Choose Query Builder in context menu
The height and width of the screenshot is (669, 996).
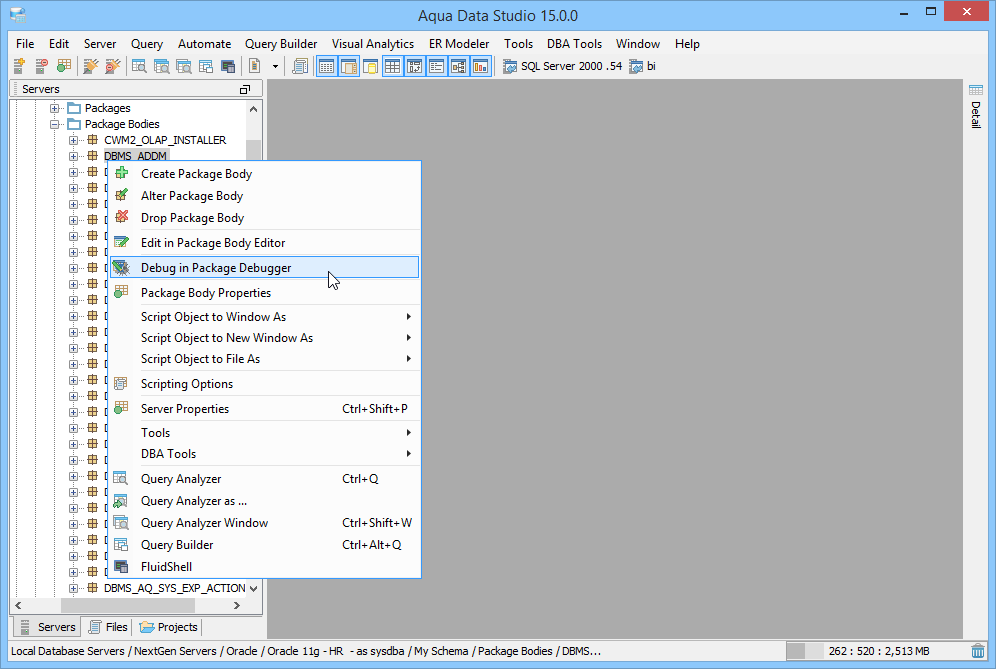264,544
